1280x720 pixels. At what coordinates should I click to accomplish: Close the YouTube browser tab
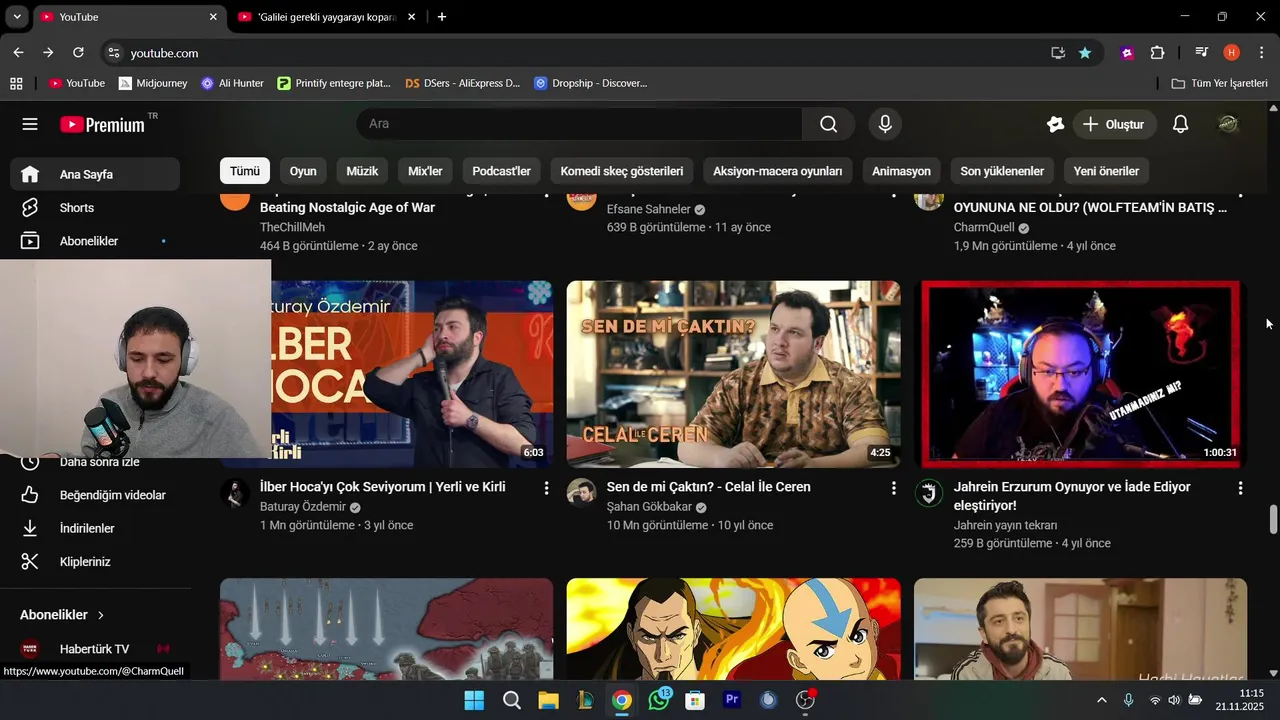pyautogui.click(x=213, y=17)
